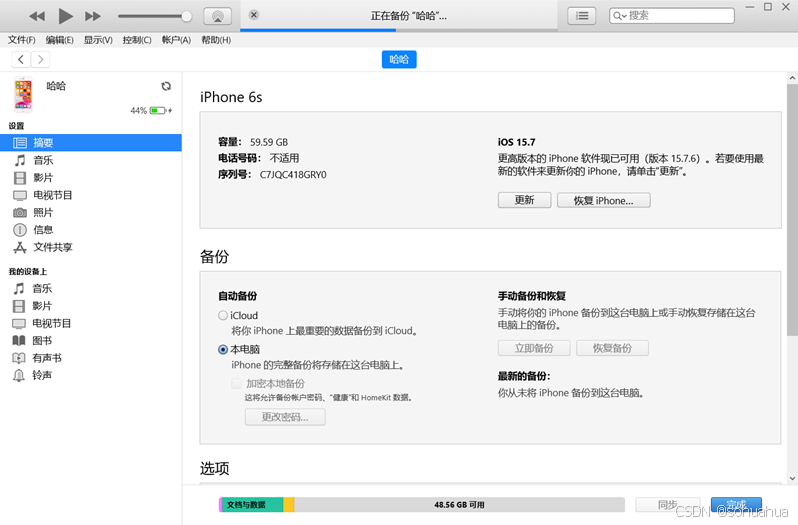Select the 本电脑 radio button

[x=222, y=349]
